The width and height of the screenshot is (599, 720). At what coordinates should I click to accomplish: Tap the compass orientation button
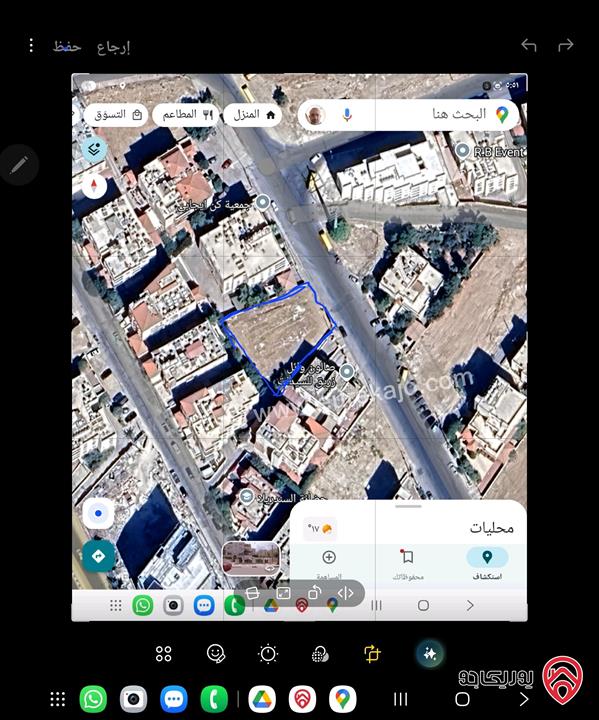94,186
